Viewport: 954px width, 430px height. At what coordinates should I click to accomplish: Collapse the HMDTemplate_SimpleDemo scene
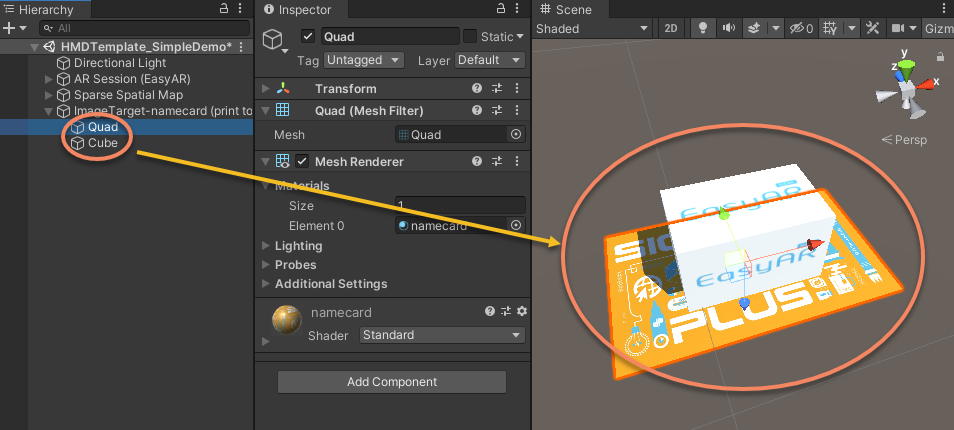pos(34,47)
